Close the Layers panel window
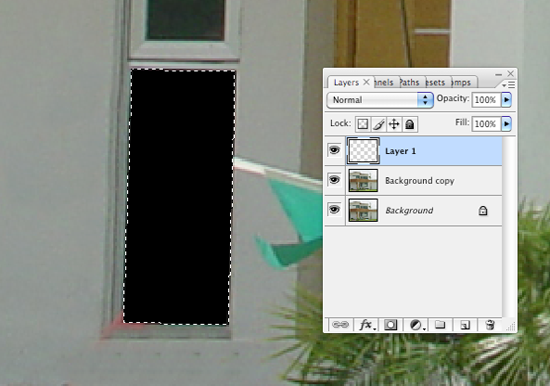 pos(510,74)
